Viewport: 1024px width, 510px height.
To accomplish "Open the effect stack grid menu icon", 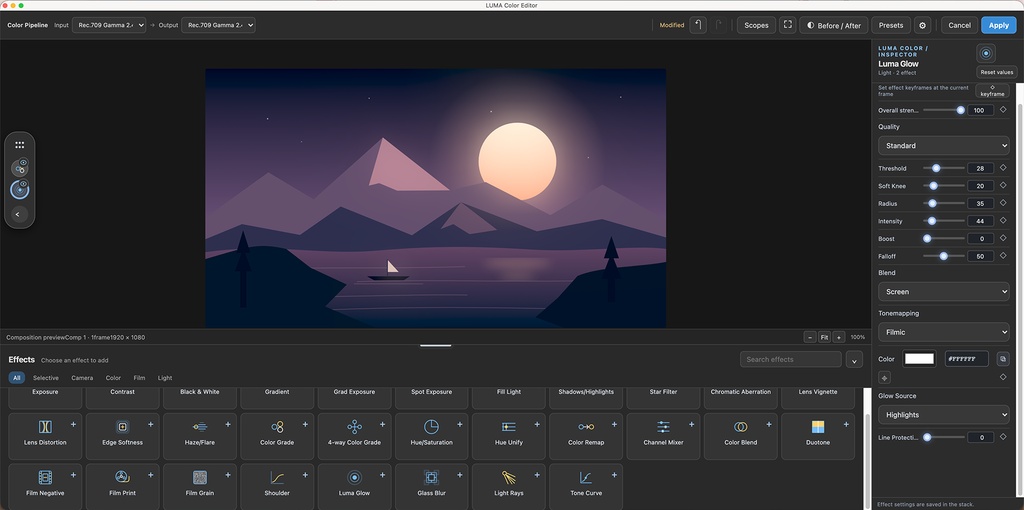I will pos(20,145).
